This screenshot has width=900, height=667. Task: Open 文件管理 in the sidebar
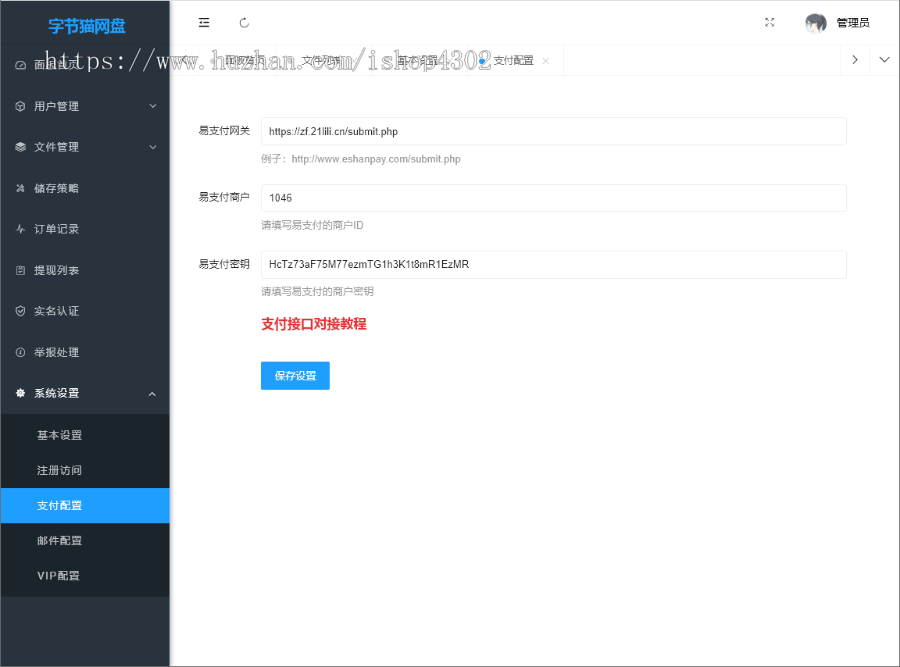pos(85,147)
